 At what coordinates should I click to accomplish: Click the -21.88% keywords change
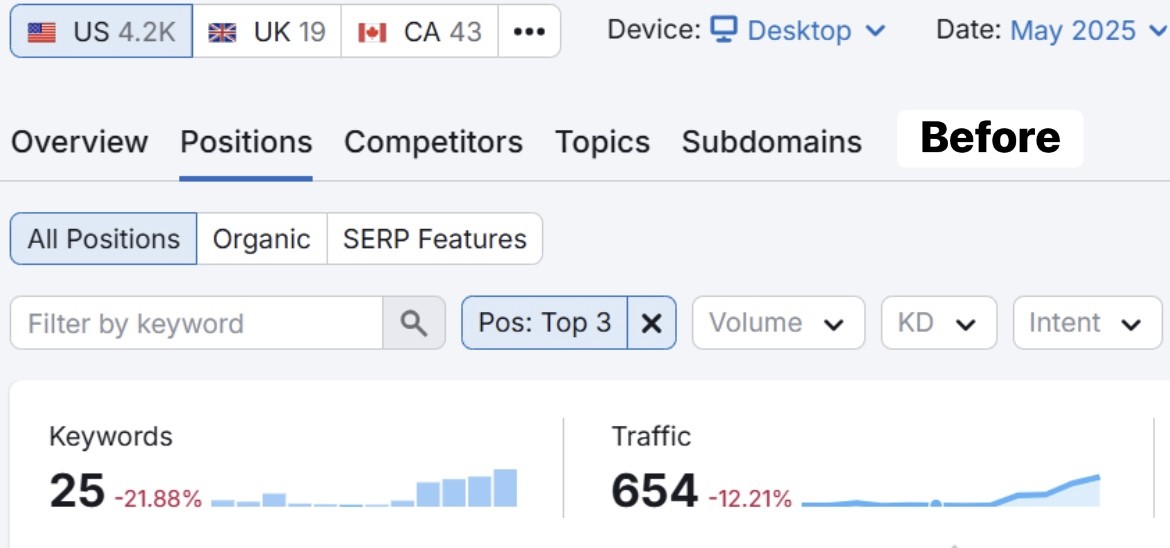[x=158, y=499]
